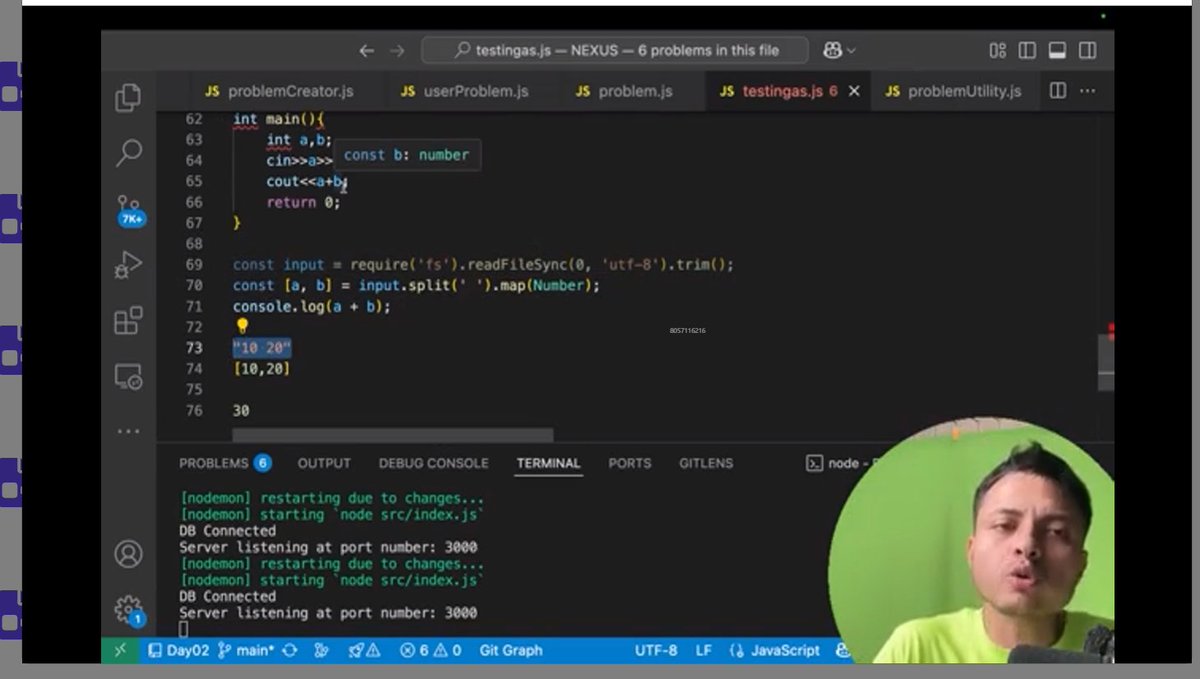The image size is (1200, 679).
Task: Open the Copilot chat icon
Action: point(832,50)
